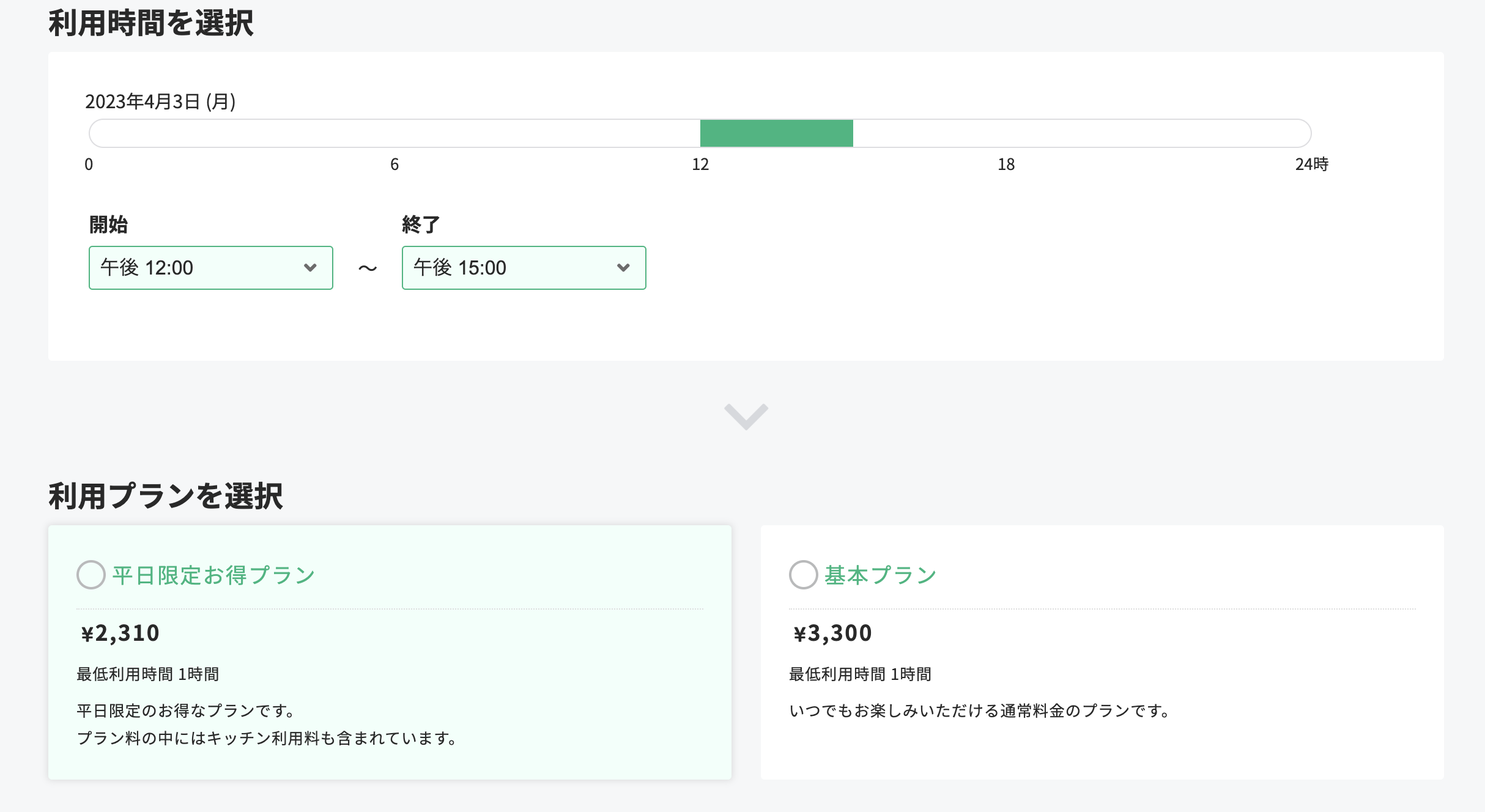This screenshot has width=1485, height=812.
Task: Click the large gray down chevron between sections
Action: tap(746, 416)
